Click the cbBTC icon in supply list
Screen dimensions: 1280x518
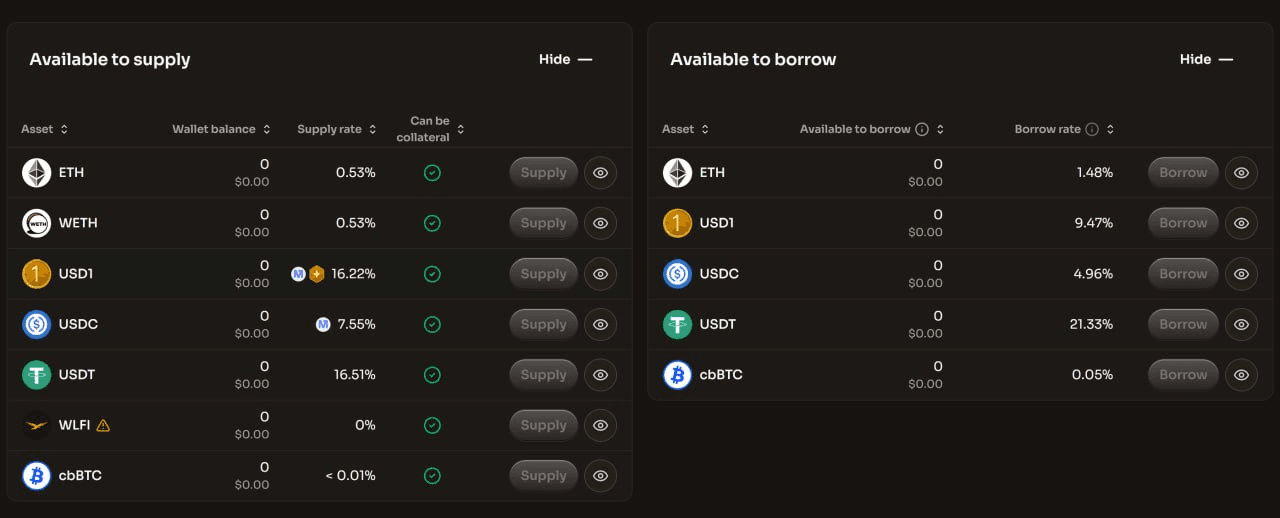(37, 476)
